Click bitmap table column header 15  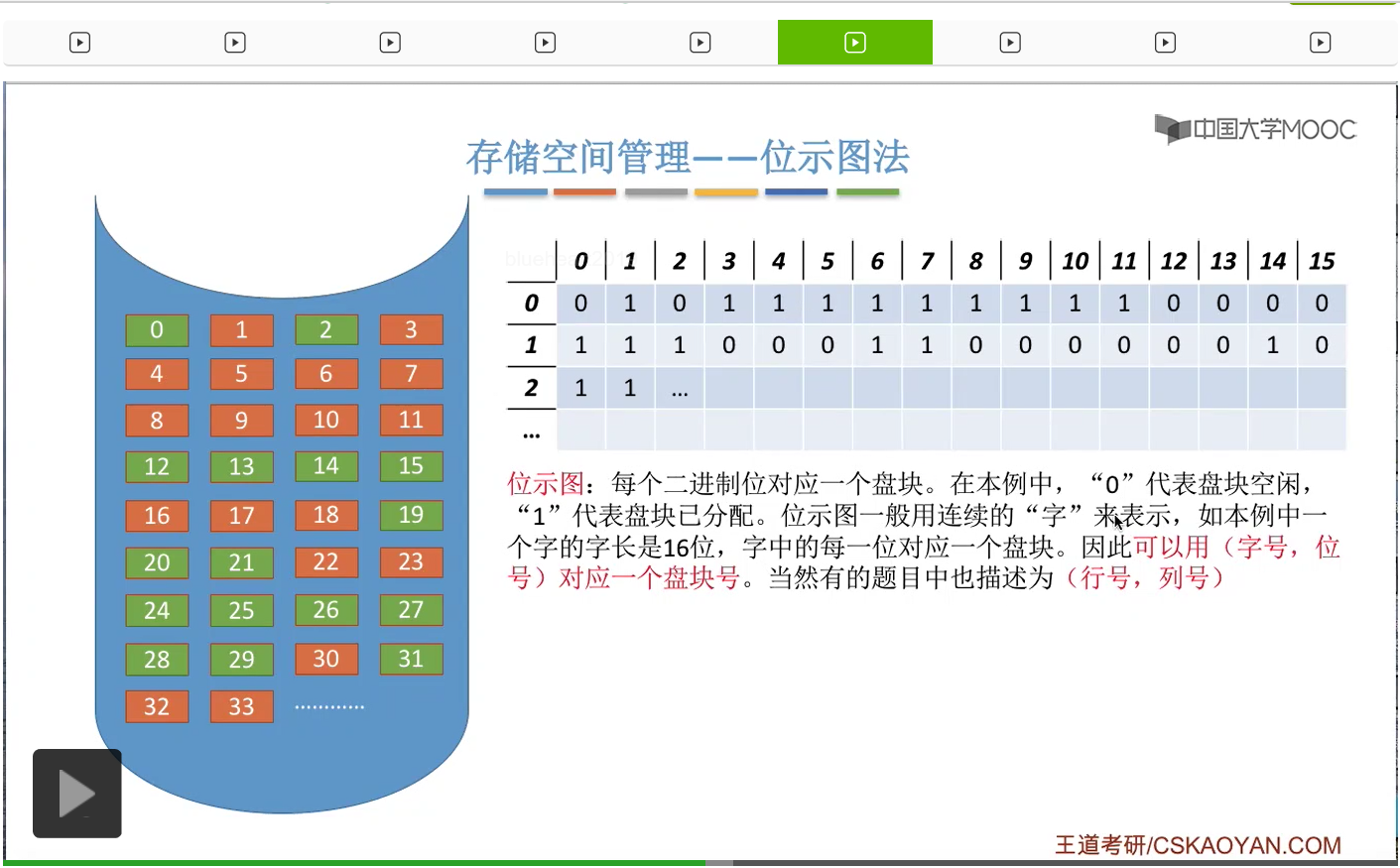click(1322, 261)
